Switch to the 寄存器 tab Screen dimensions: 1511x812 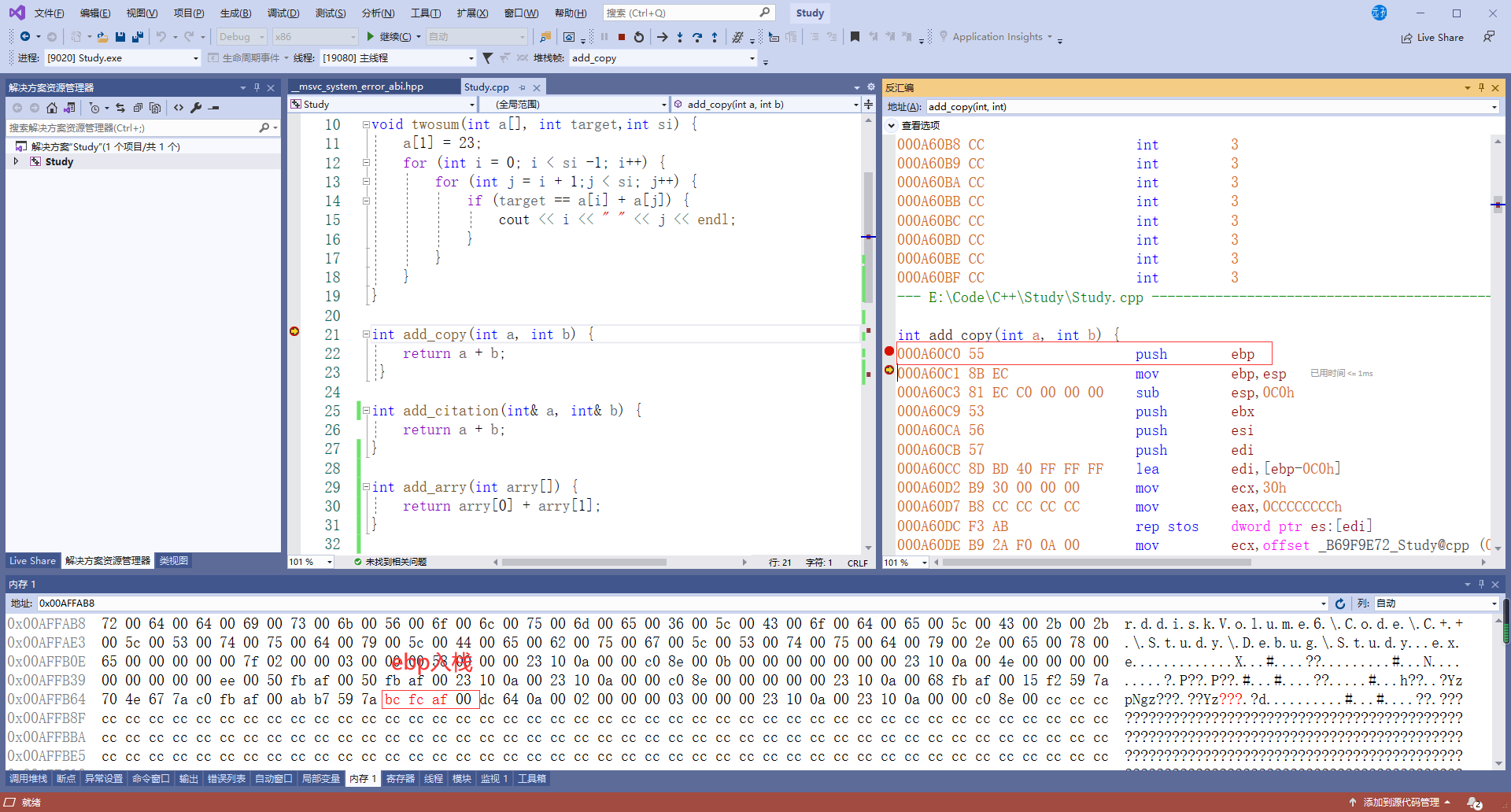point(400,779)
